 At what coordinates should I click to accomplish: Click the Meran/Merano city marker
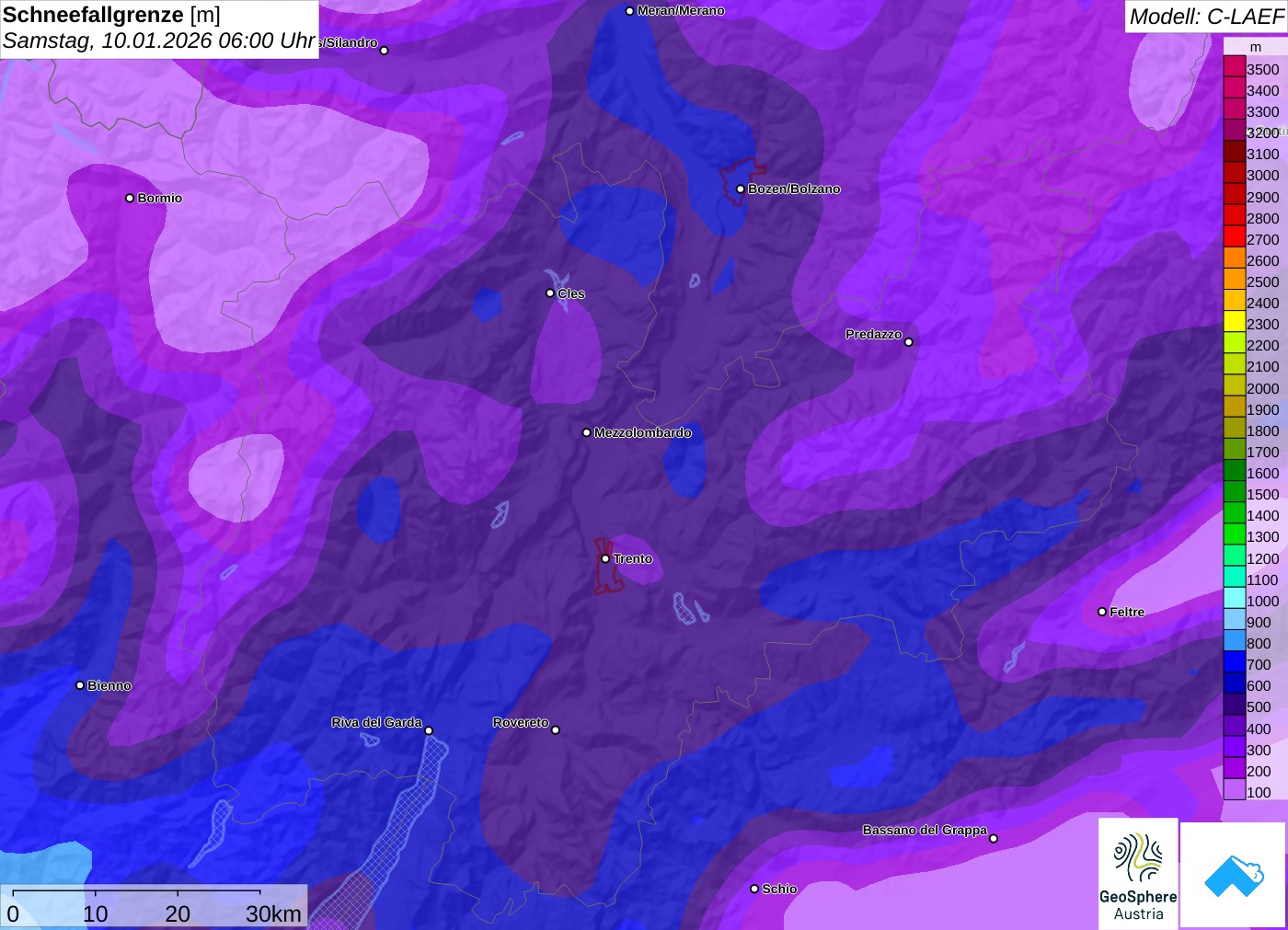(629, 11)
